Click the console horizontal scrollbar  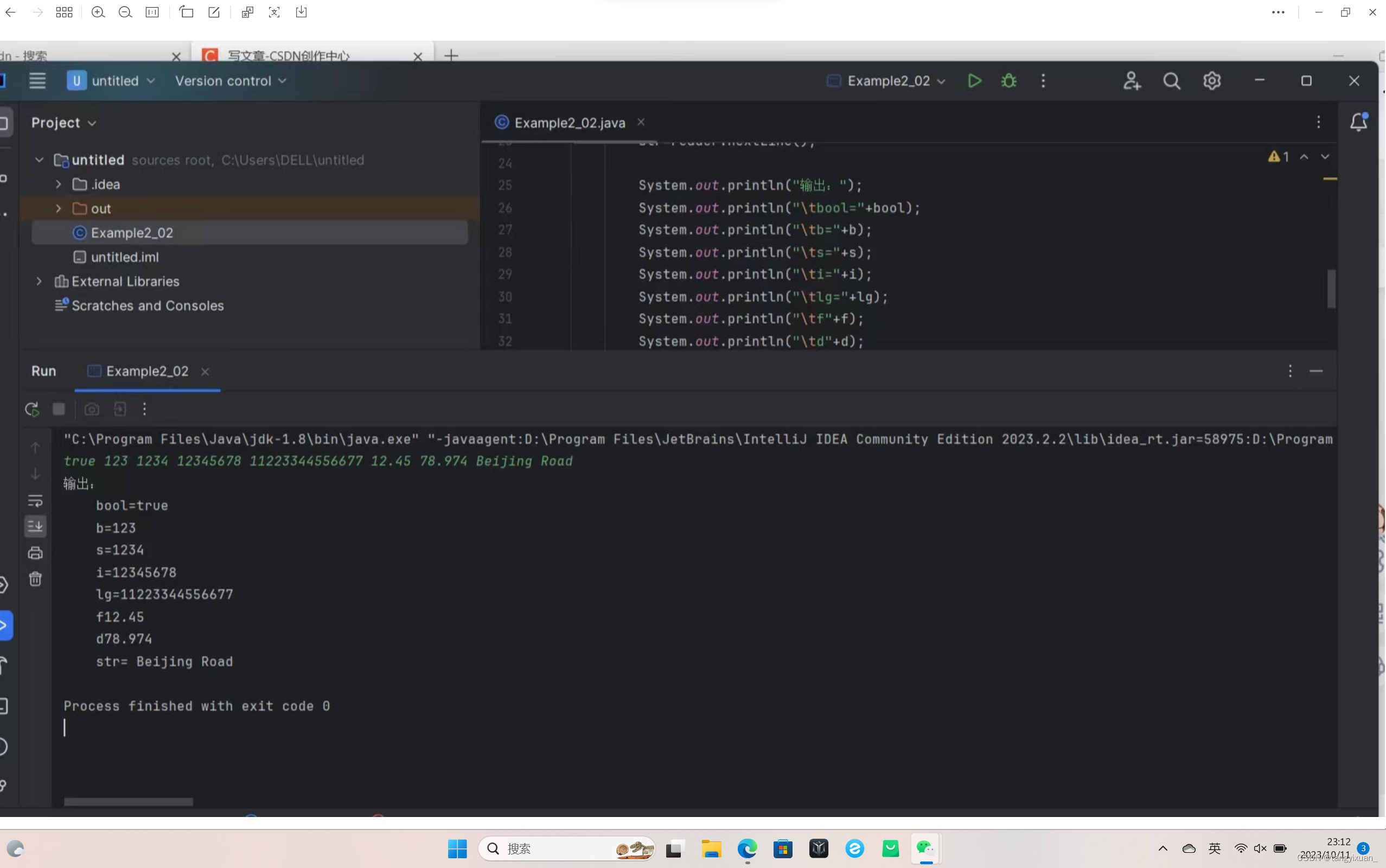coord(129,802)
